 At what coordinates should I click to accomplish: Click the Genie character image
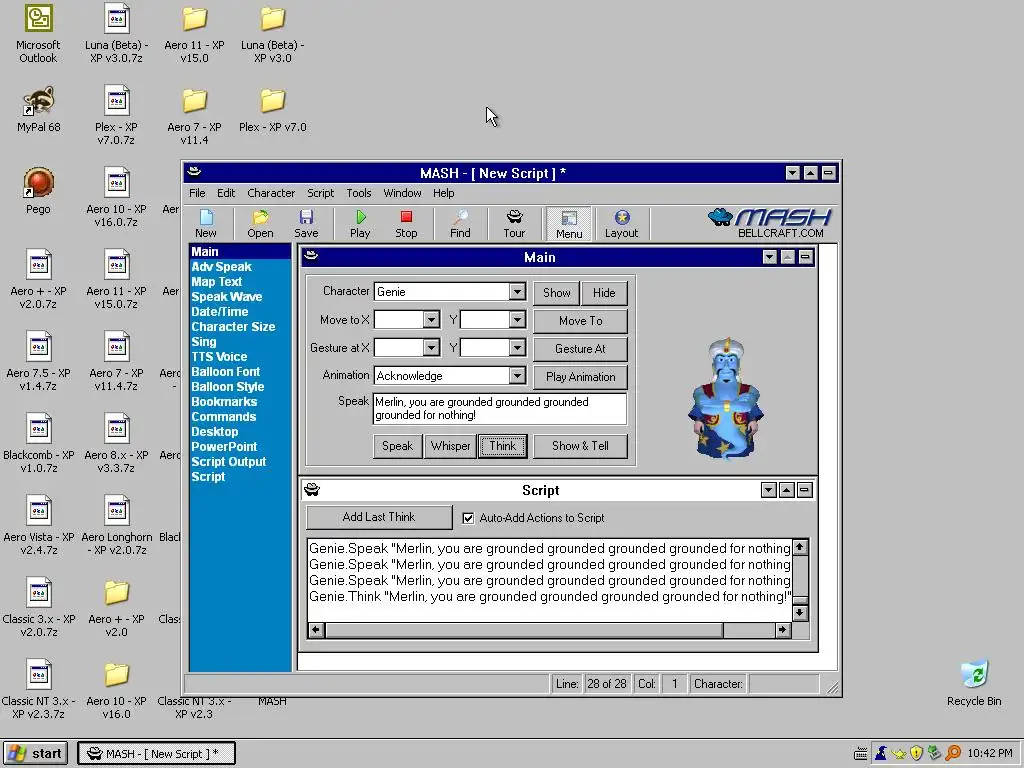pos(725,398)
